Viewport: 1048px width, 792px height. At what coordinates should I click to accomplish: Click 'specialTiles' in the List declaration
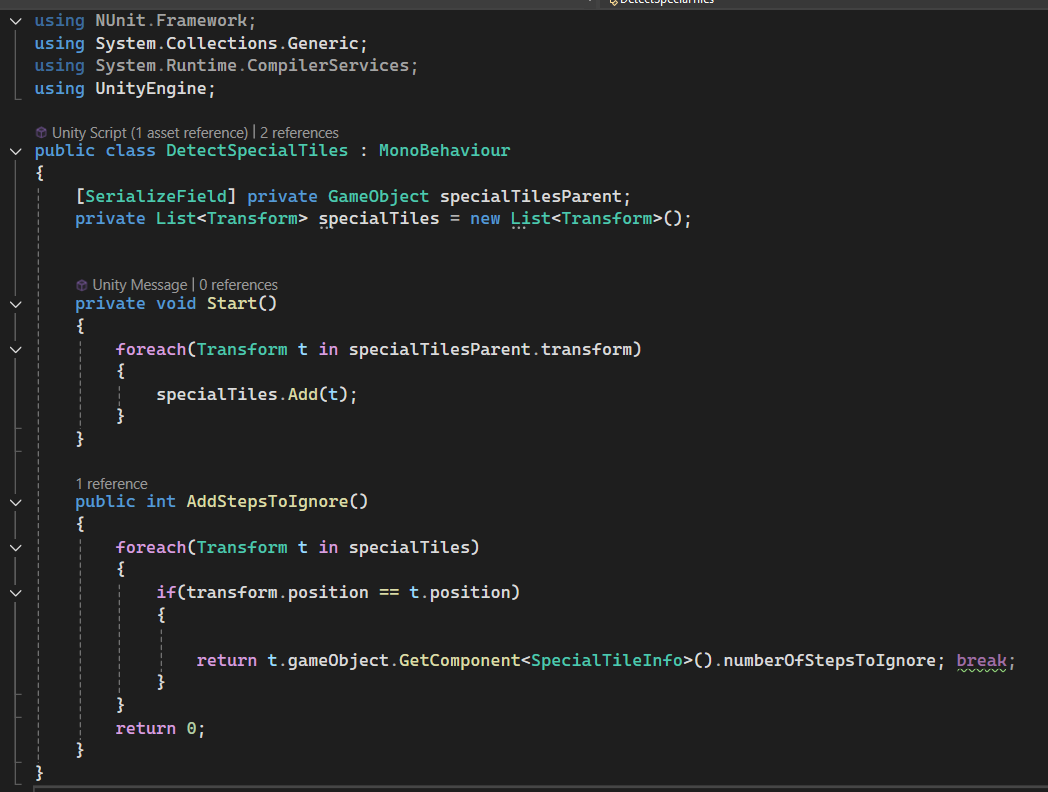click(379, 219)
